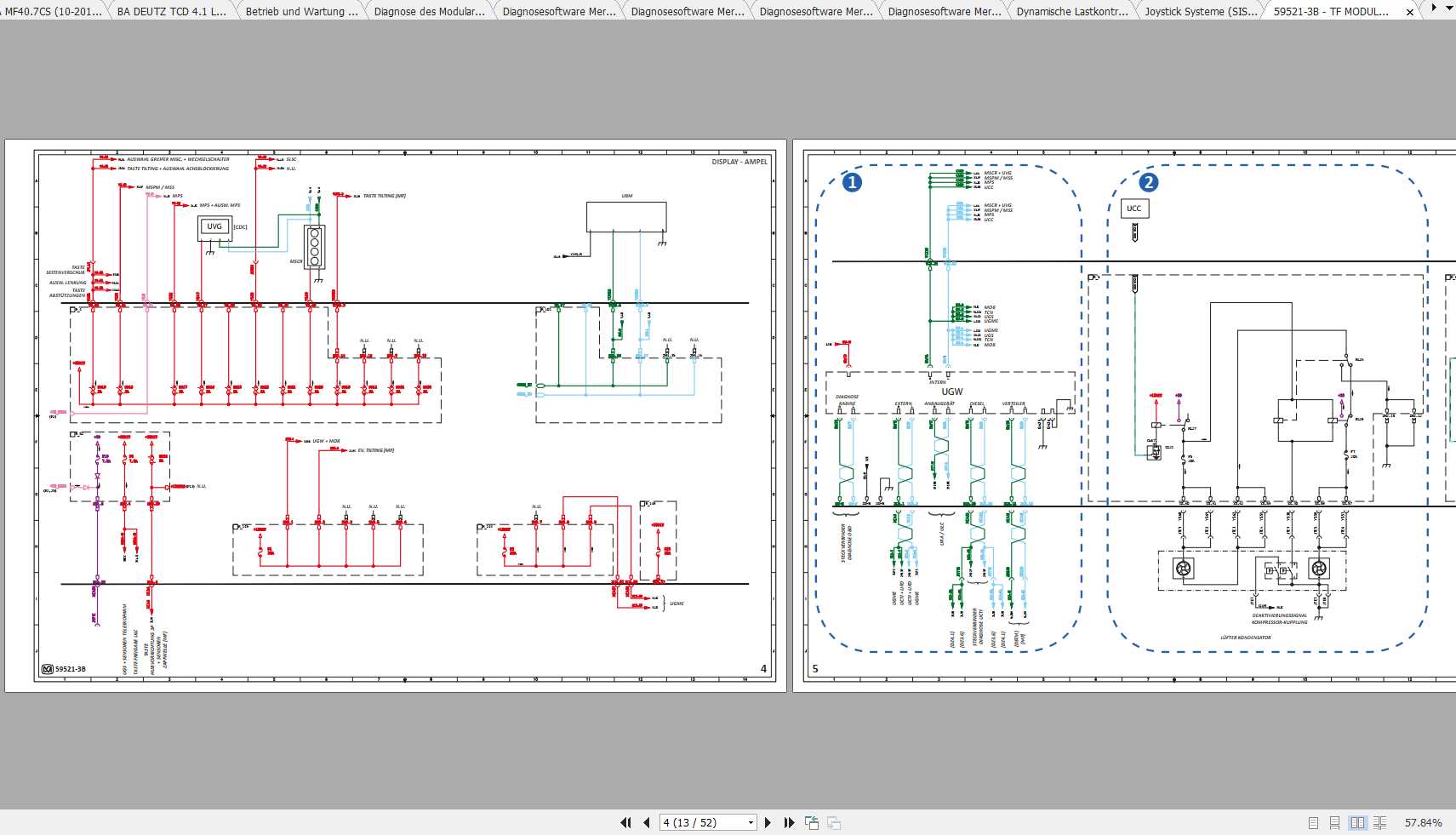Image resolution: width=1456 pixels, height=835 pixels.
Task: Switch to continuous facing pages layout
Action: tap(1379, 822)
